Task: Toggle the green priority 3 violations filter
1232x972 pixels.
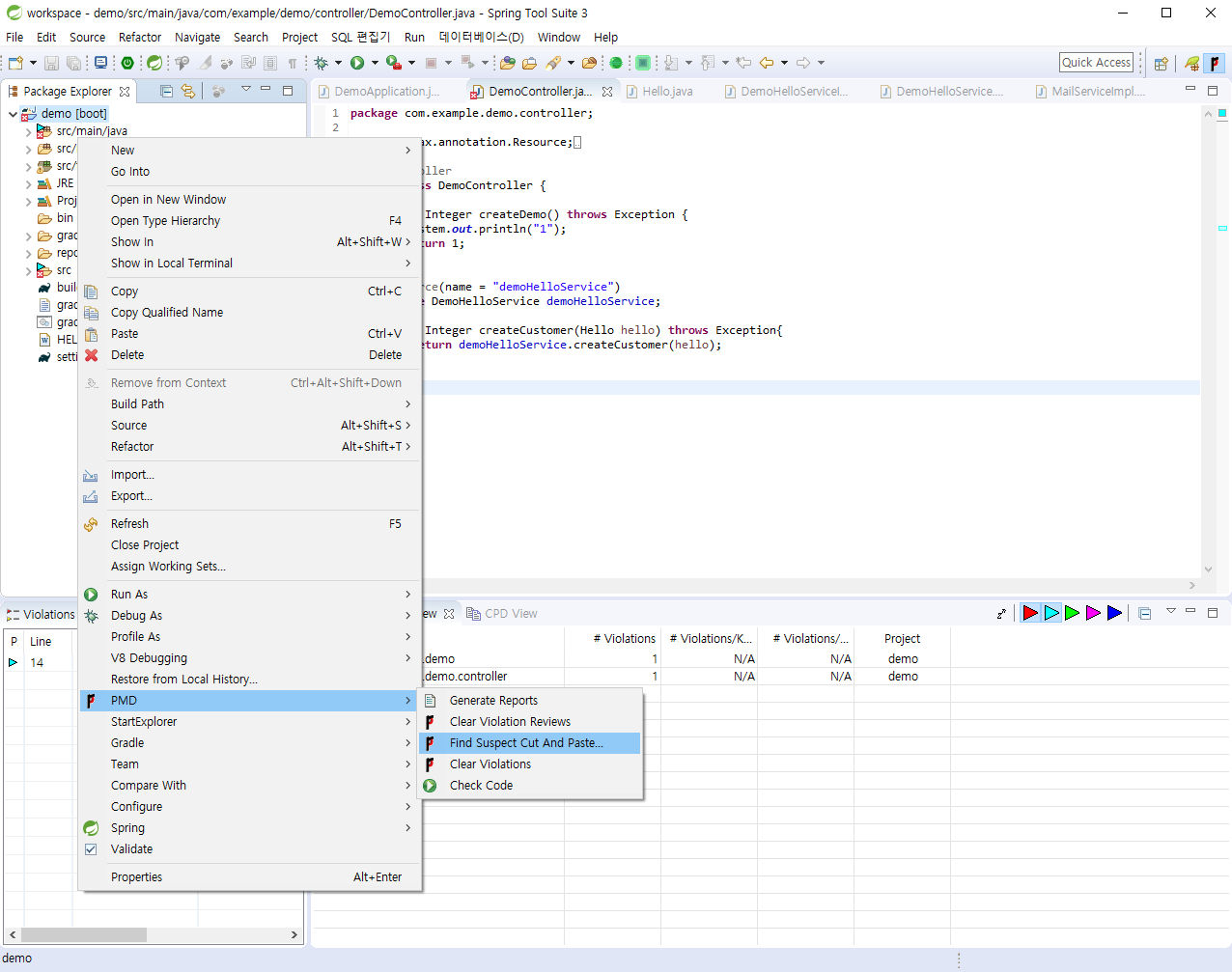Action: (x=1072, y=613)
